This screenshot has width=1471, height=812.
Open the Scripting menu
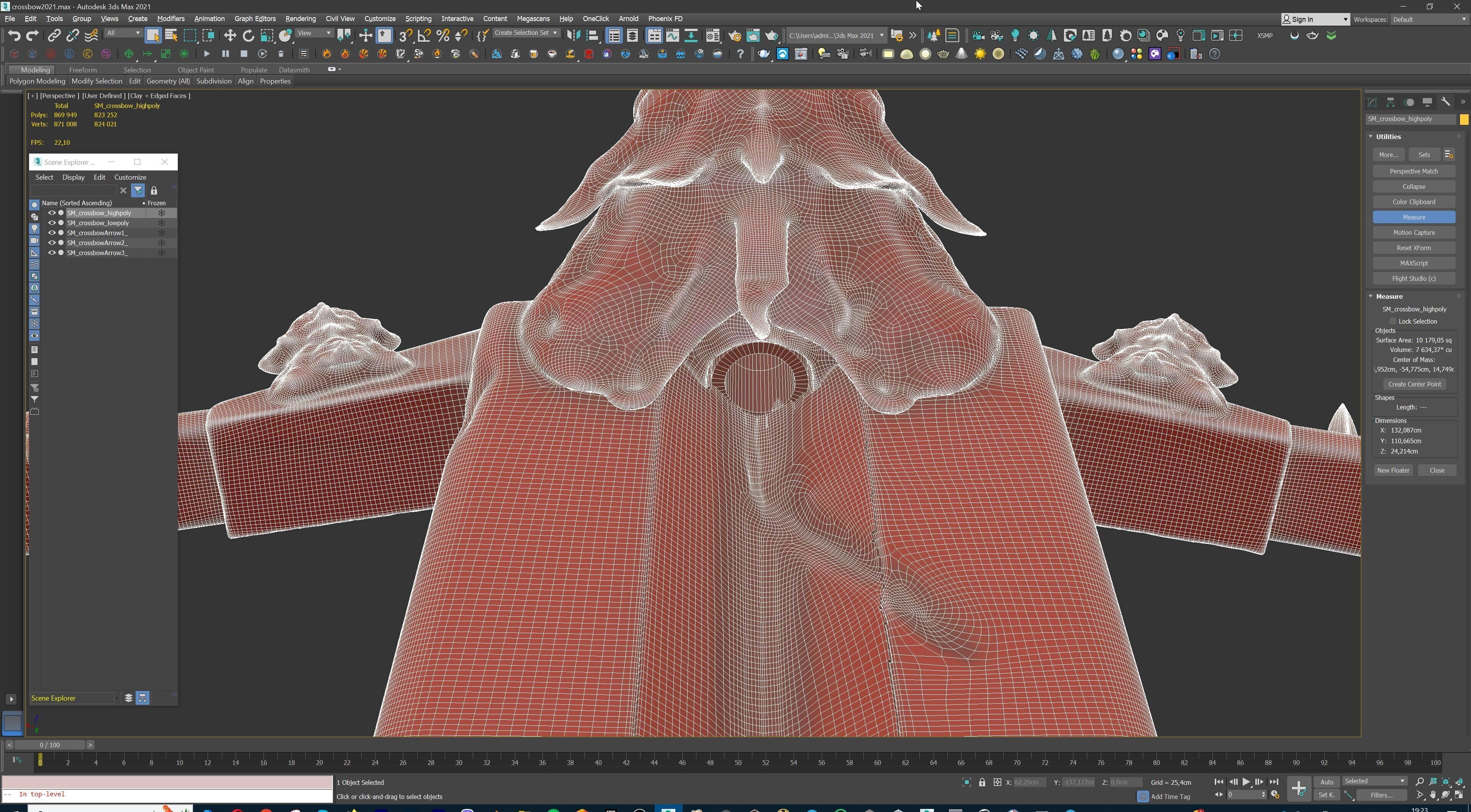(x=418, y=19)
